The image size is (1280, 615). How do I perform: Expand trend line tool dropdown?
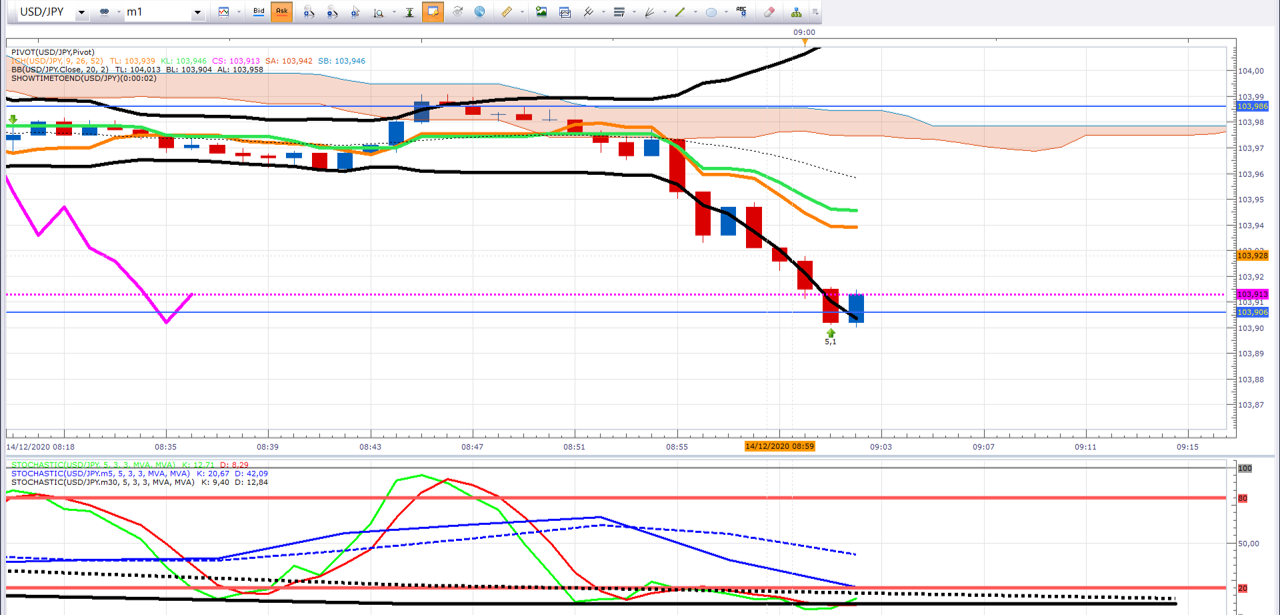click(x=695, y=12)
